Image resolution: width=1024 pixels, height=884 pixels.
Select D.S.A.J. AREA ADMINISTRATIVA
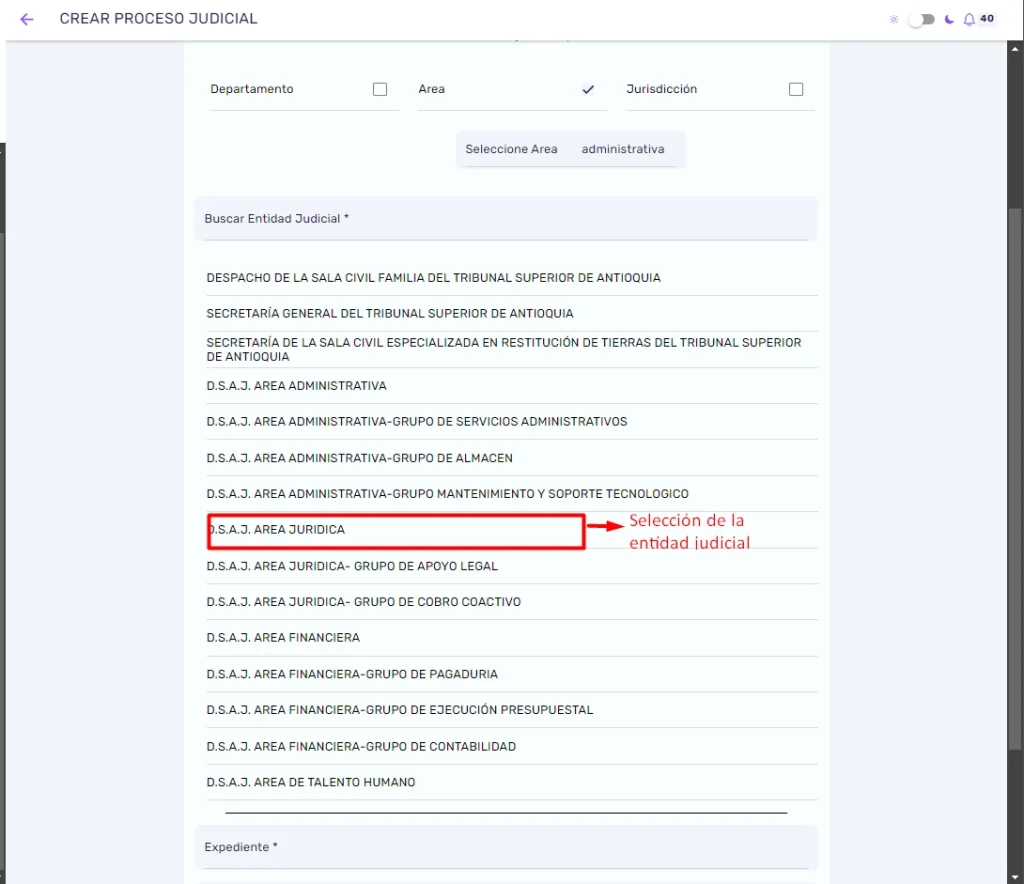512,386
